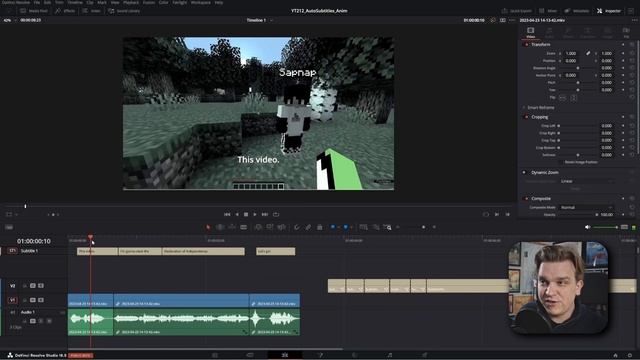Toggle the Position Lock padlock icon
640x360 pixels.
320,227
